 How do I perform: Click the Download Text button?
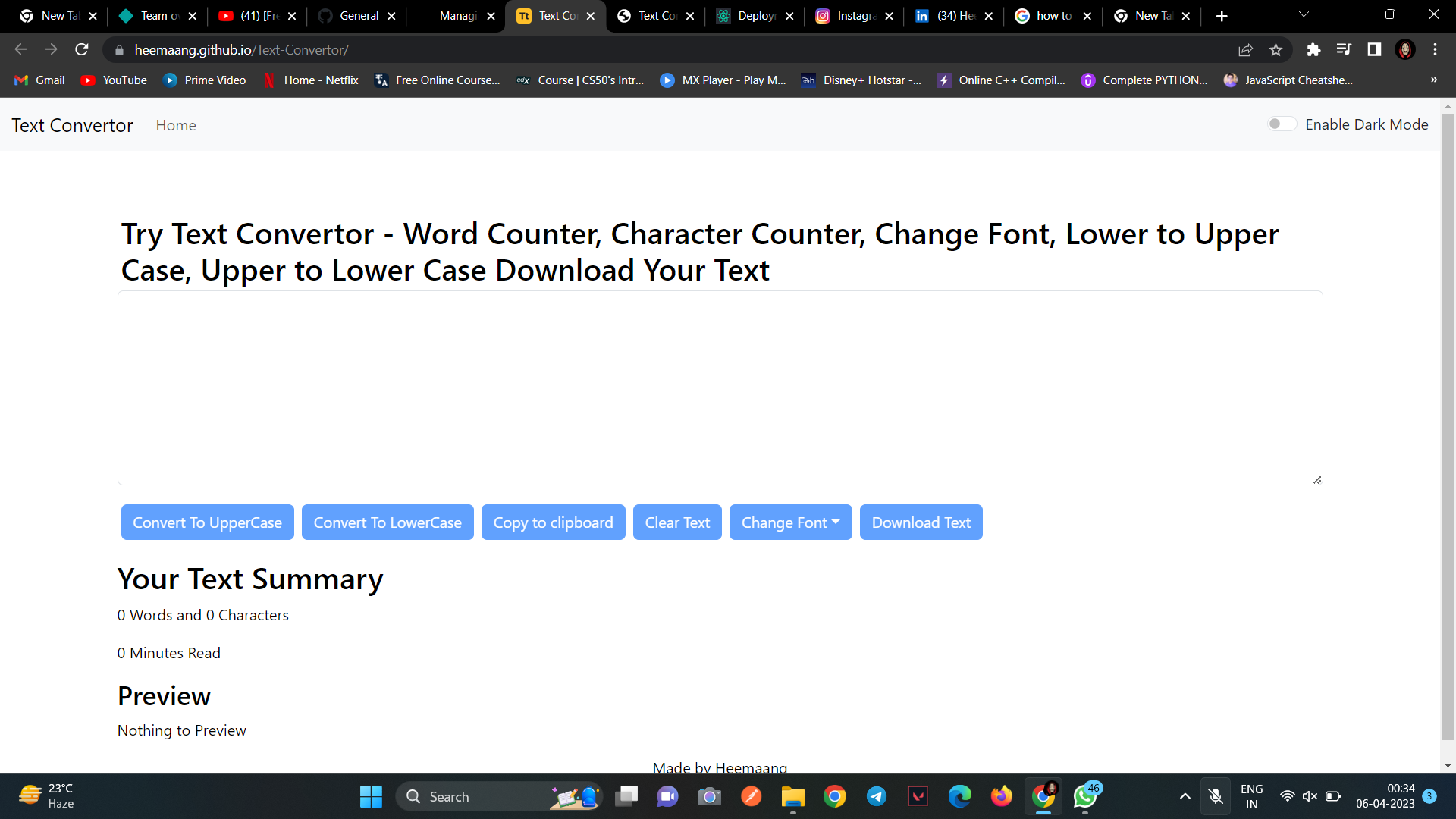pyautogui.click(x=921, y=522)
